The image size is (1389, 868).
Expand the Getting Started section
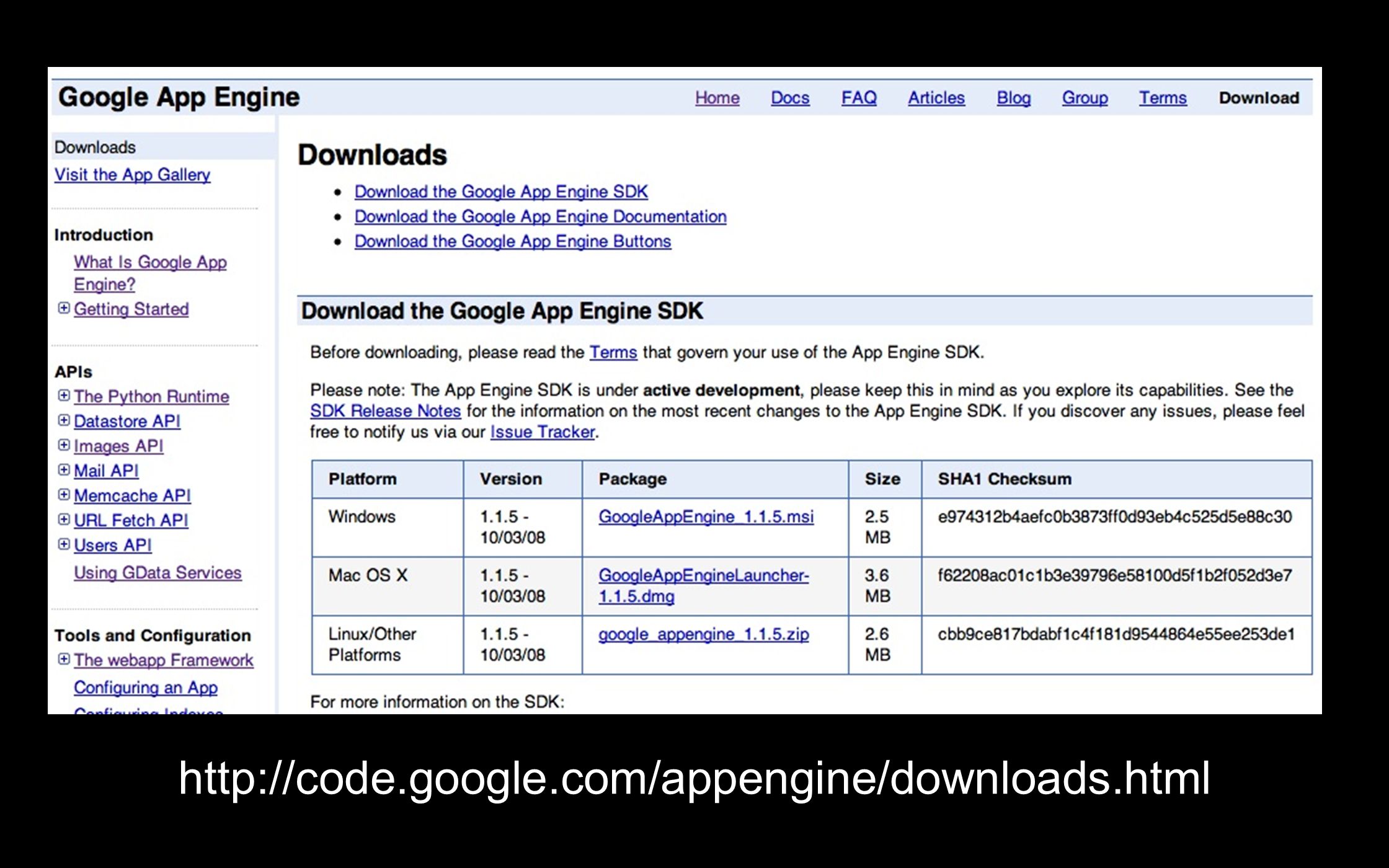pos(64,308)
